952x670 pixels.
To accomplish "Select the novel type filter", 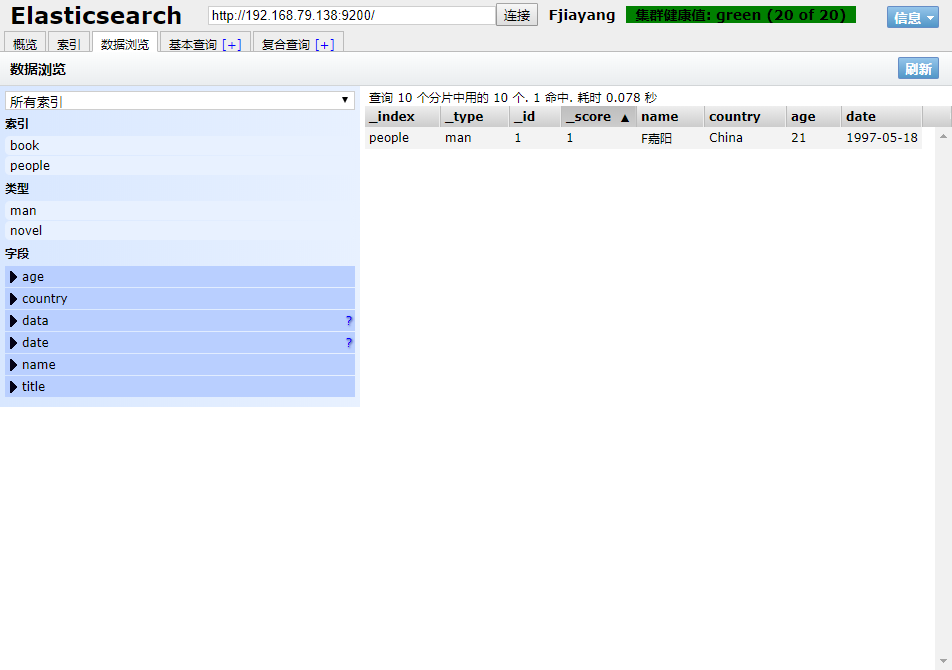I will tap(26, 231).
